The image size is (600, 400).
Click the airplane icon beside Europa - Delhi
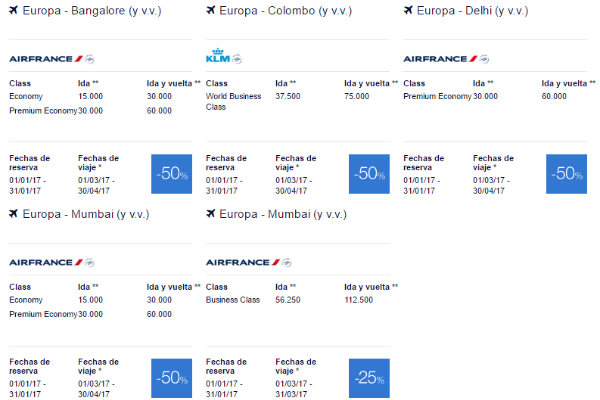408,10
